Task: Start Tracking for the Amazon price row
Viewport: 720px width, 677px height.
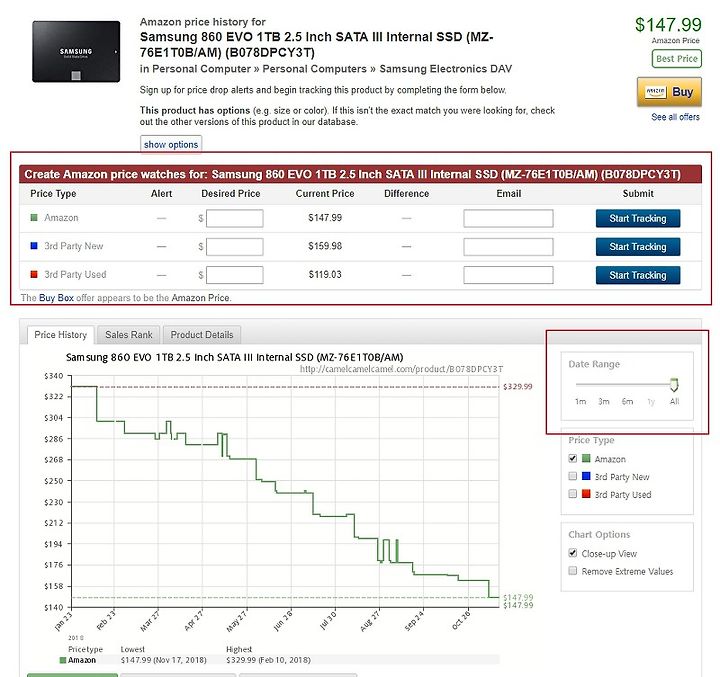Action: [637, 219]
